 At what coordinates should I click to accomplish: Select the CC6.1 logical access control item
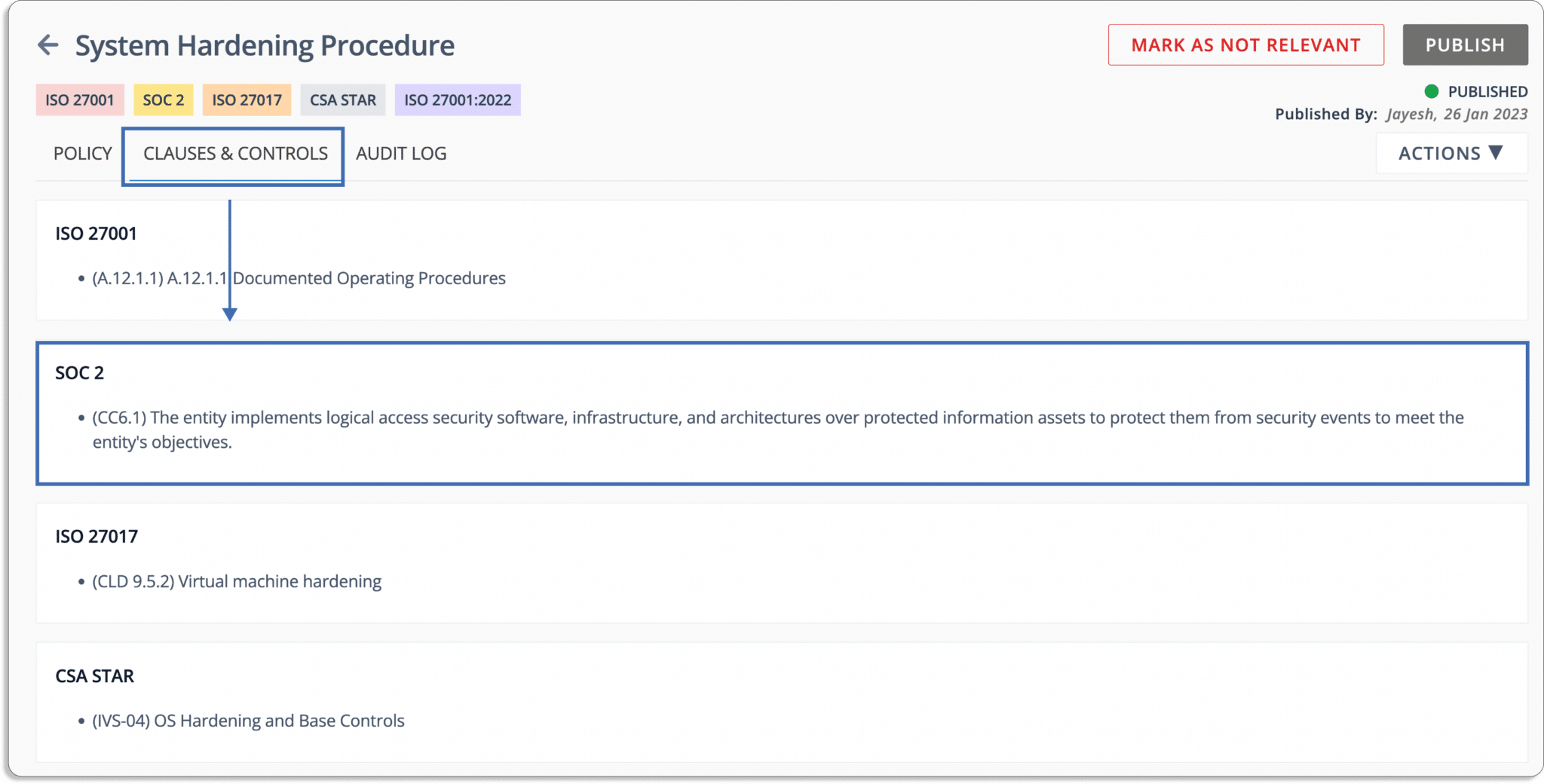[x=778, y=430]
